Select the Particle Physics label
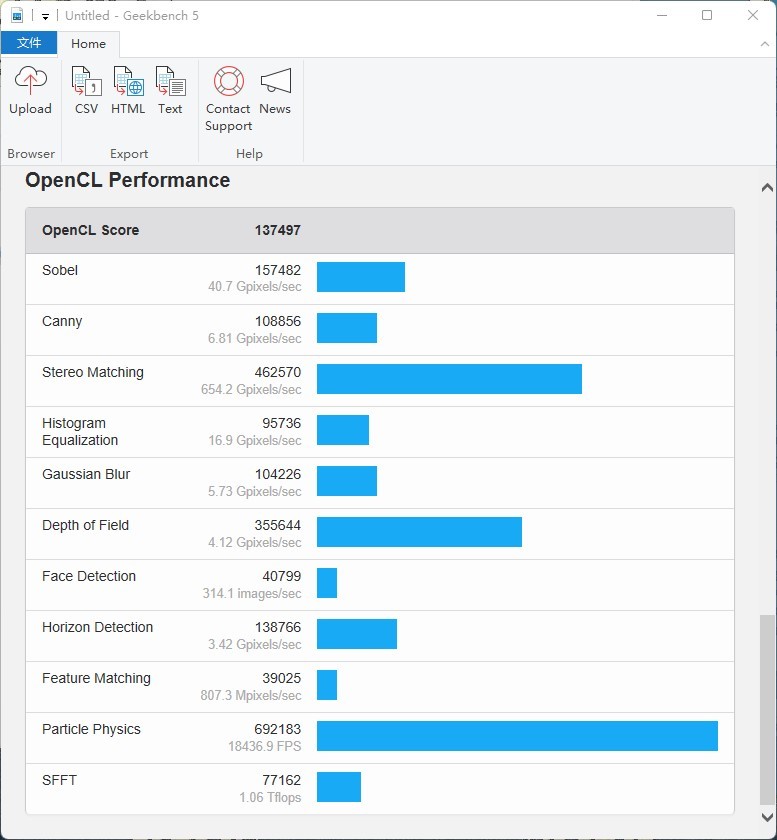Image resolution: width=777 pixels, height=840 pixels. pyautogui.click(x=91, y=730)
